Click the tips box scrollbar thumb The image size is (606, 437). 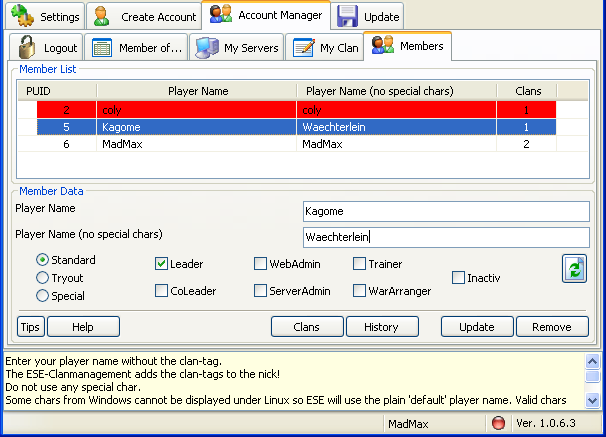(592, 376)
